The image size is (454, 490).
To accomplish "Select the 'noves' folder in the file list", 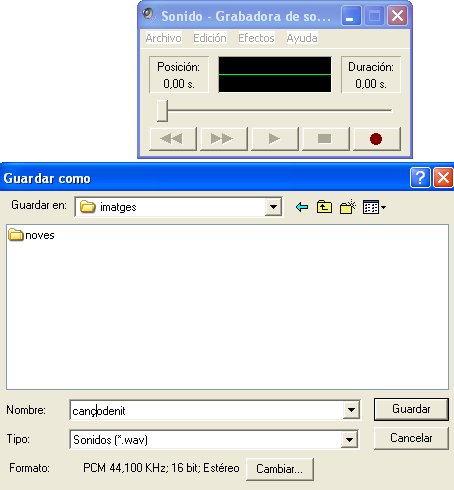I will coord(31,235).
